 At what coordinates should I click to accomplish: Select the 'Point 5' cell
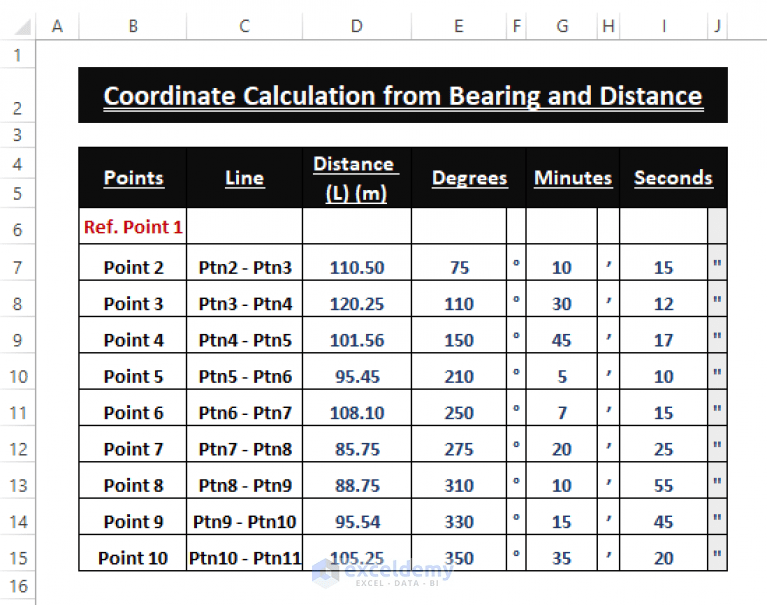click(133, 372)
